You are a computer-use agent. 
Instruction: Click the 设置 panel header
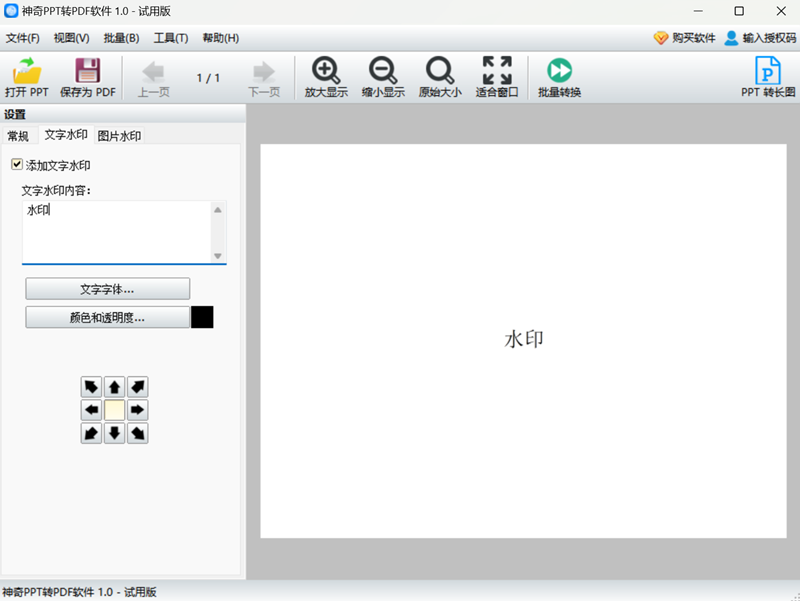coord(122,114)
